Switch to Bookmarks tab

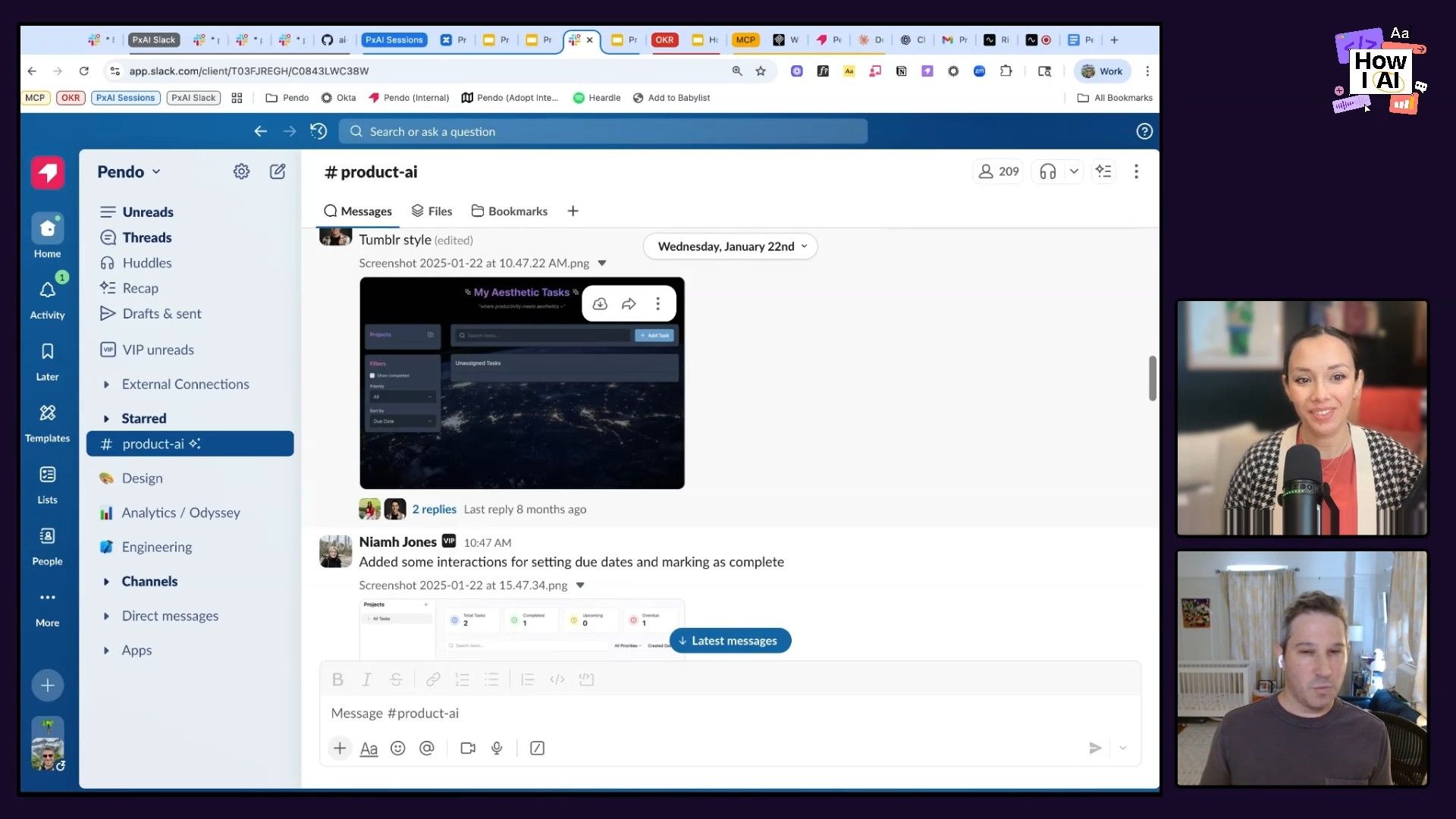click(x=510, y=212)
